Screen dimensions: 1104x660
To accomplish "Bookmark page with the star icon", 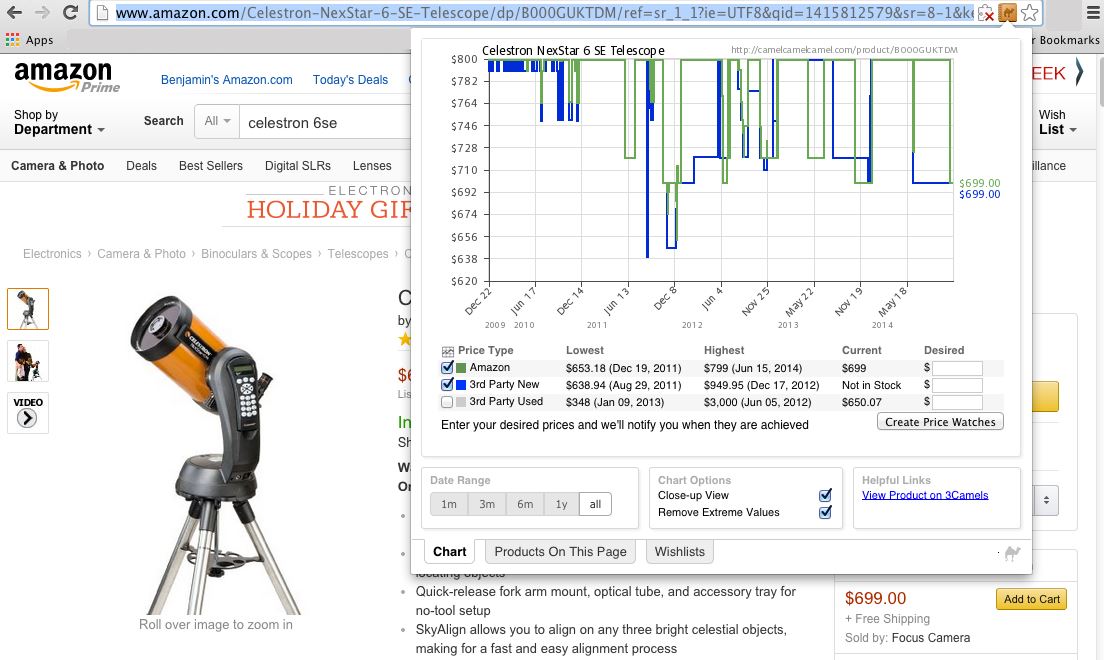I will coord(1029,13).
